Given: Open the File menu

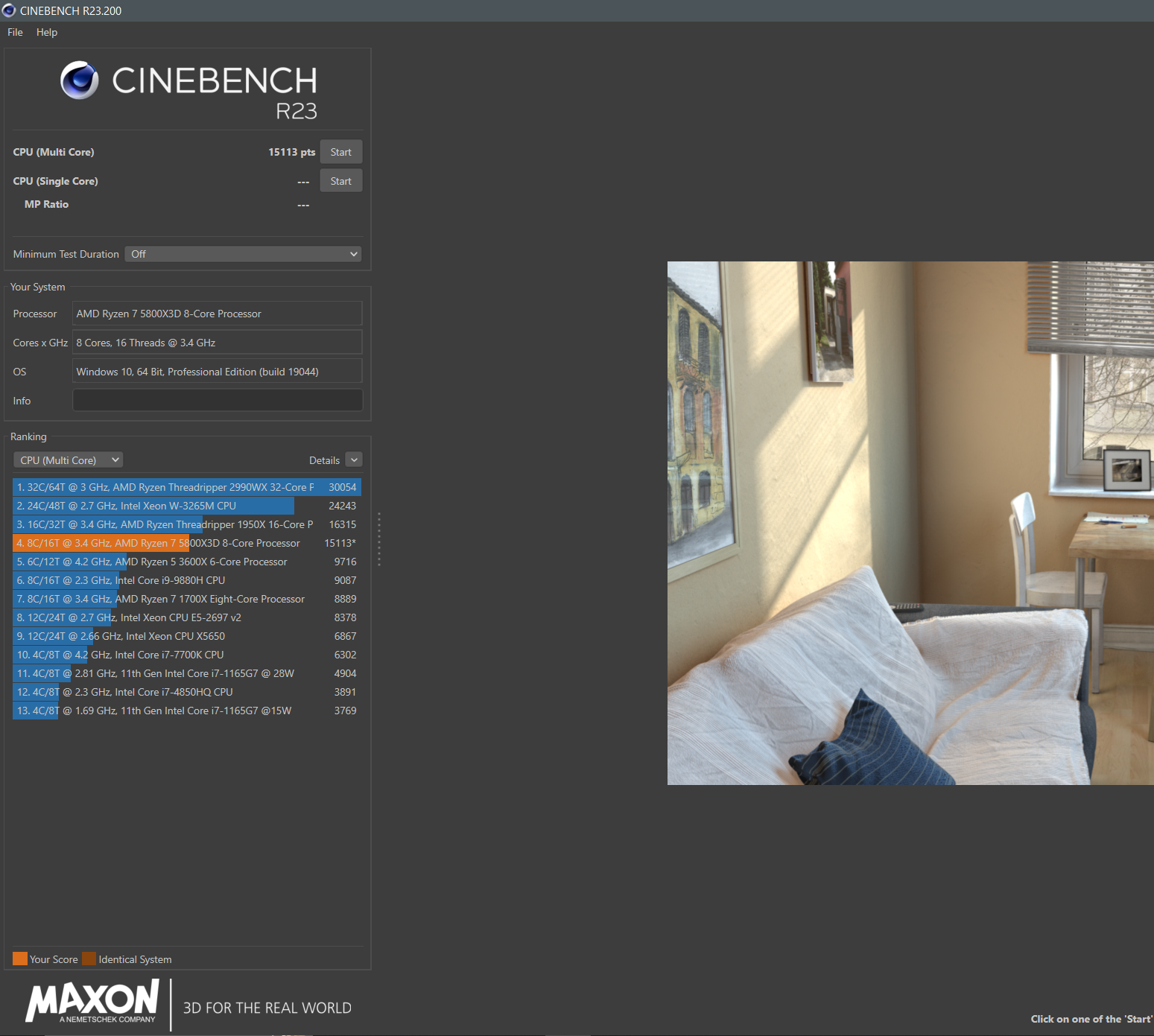Looking at the screenshot, I should coord(15,32).
